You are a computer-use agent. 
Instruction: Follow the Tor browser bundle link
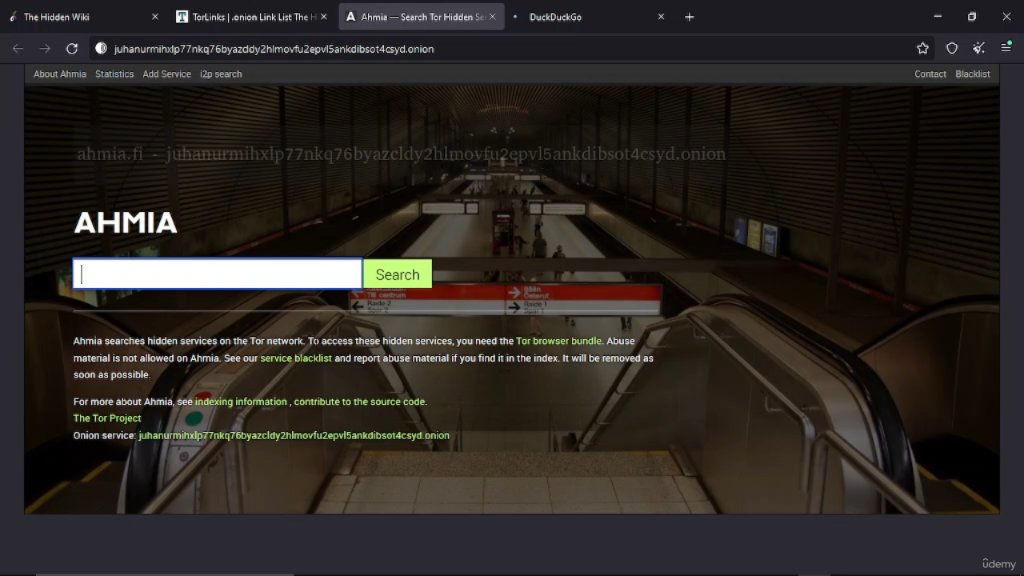point(559,341)
